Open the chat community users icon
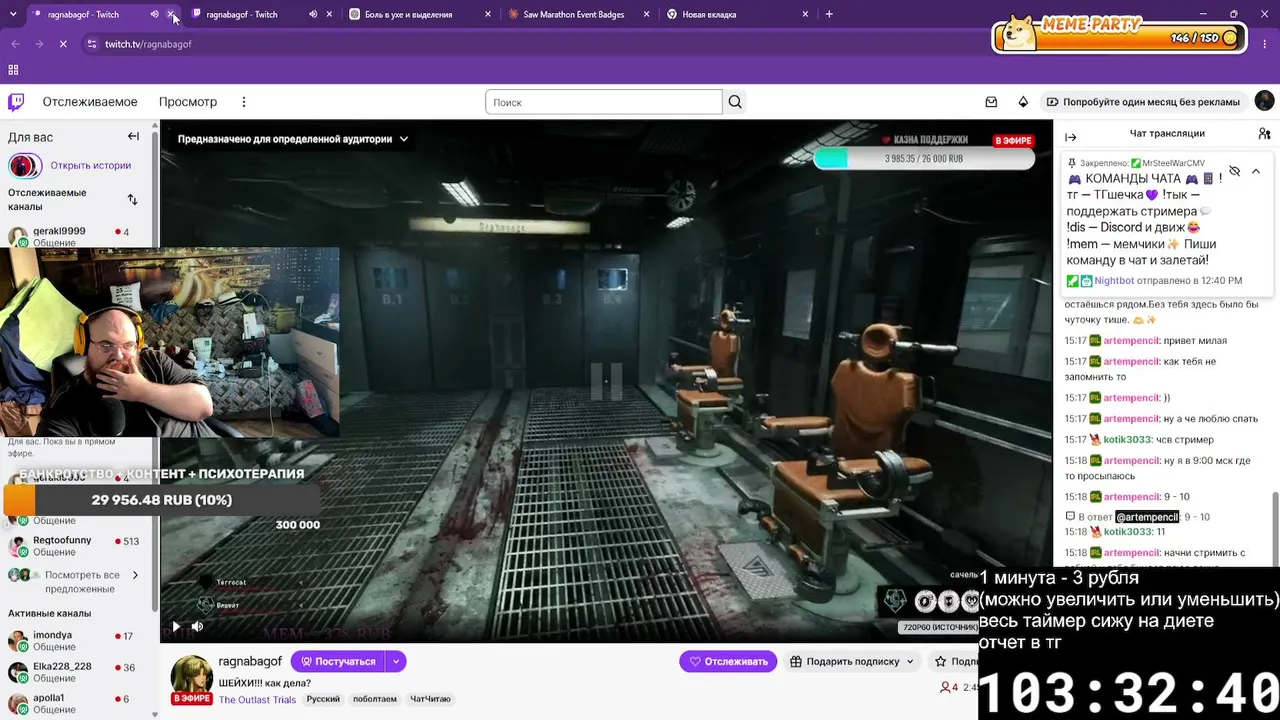1280x720 pixels. pyautogui.click(x=1265, y=133)
